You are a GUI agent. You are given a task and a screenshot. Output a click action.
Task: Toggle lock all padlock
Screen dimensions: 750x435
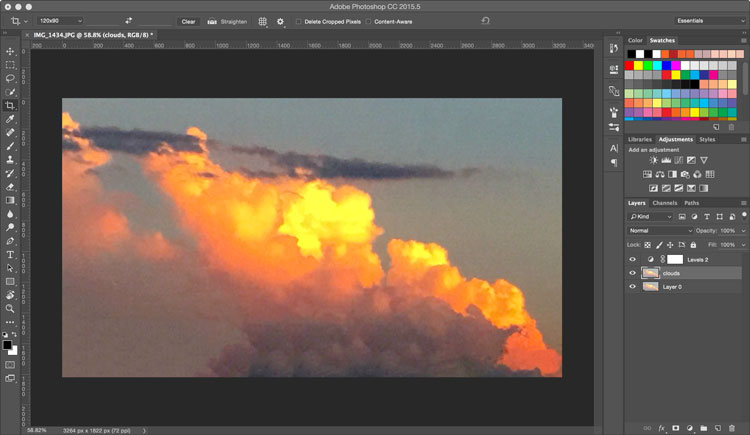[x=693, y=245]
